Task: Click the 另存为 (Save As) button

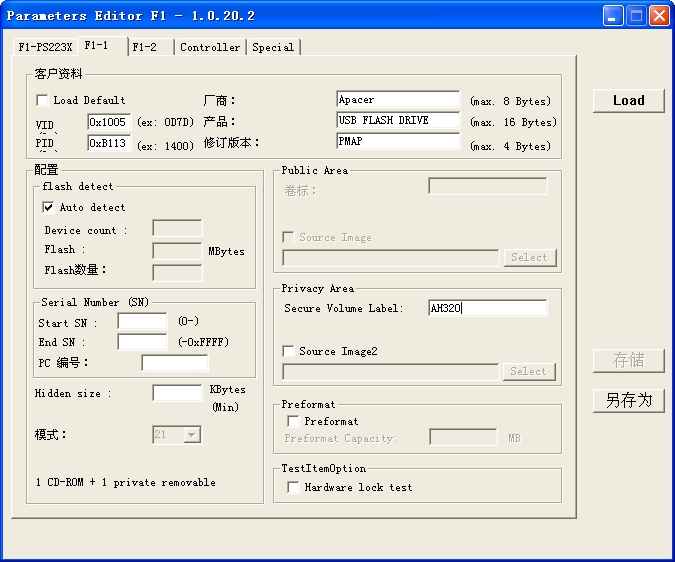Action: 628,400
